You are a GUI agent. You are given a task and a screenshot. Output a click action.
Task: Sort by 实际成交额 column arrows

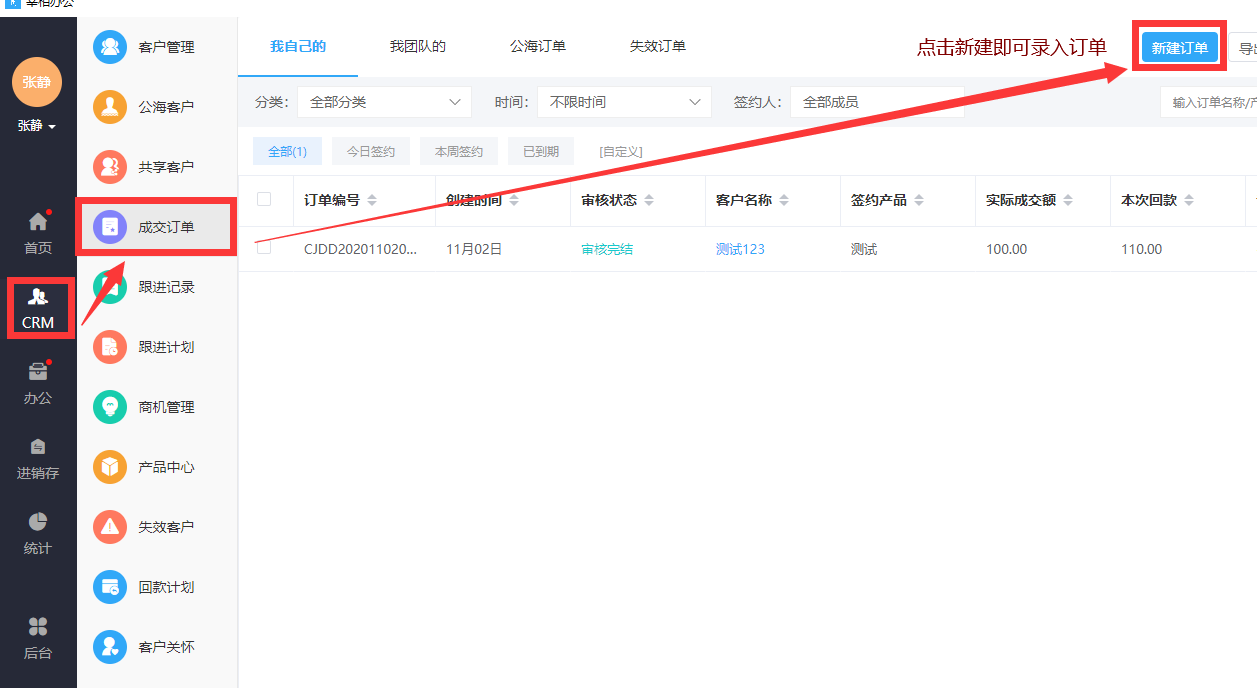click(1068, 201)
